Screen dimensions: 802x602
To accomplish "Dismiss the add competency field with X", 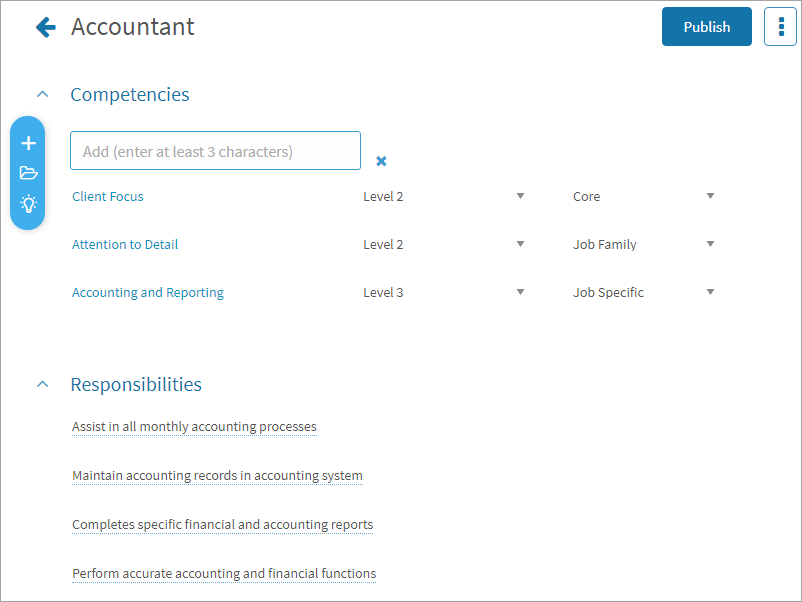I will [381, 161].
